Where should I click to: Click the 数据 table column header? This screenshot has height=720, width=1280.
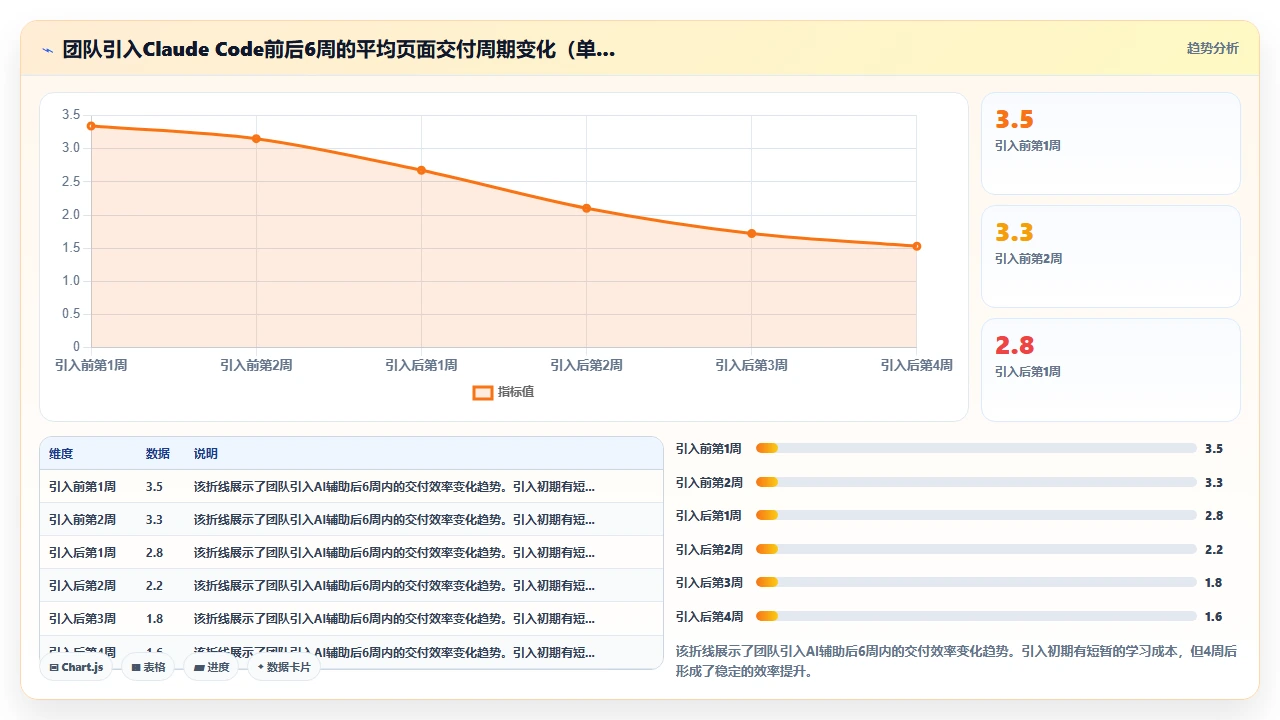click(158, 454)
